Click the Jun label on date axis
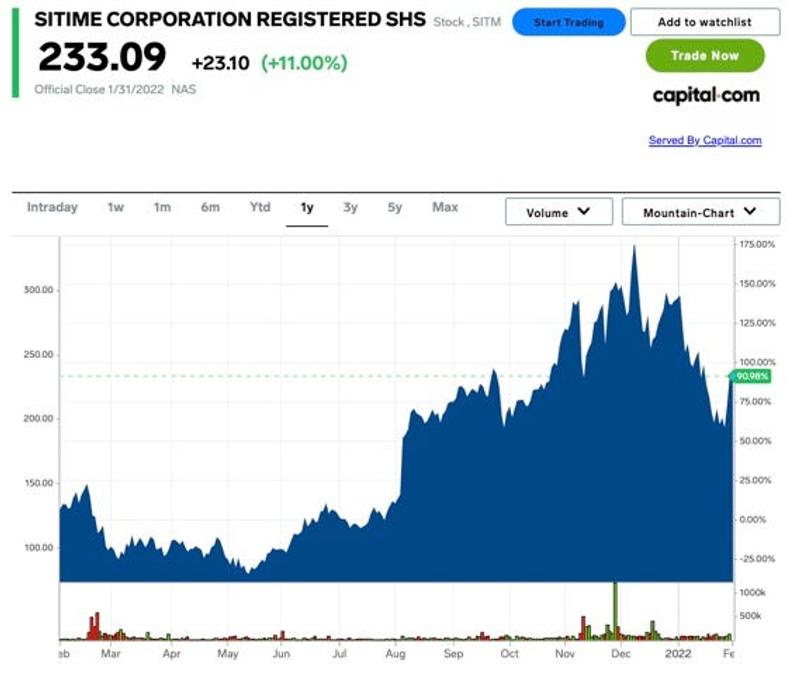800x692 pixels. click(281, 654)
